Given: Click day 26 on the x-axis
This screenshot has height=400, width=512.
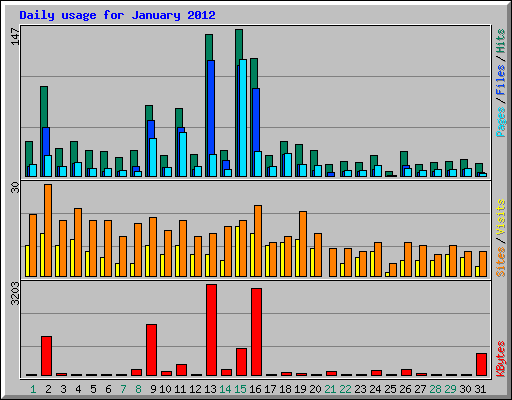Looking at the screenshot, I should [405, 389].
